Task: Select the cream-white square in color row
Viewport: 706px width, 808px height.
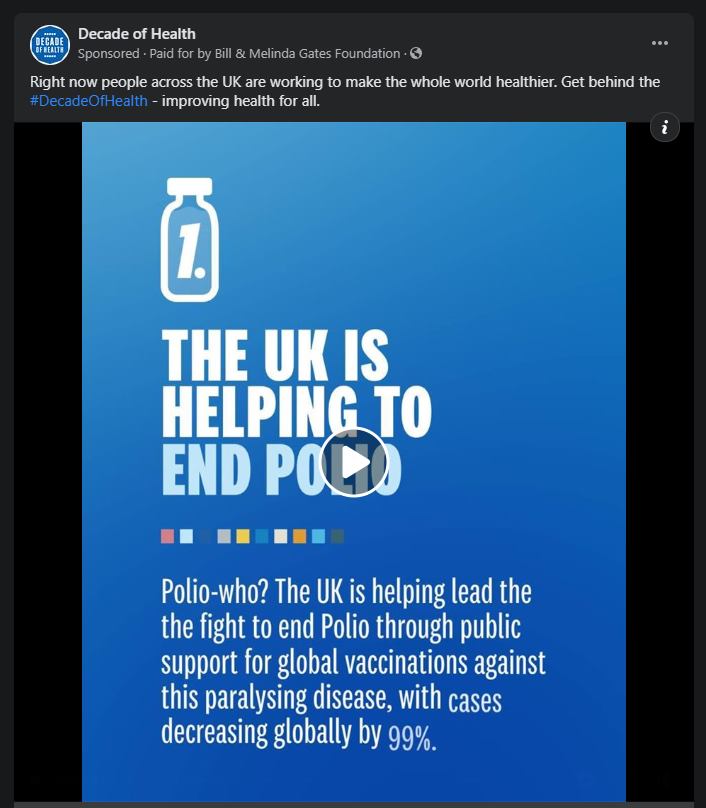Action: click(280, 536)
